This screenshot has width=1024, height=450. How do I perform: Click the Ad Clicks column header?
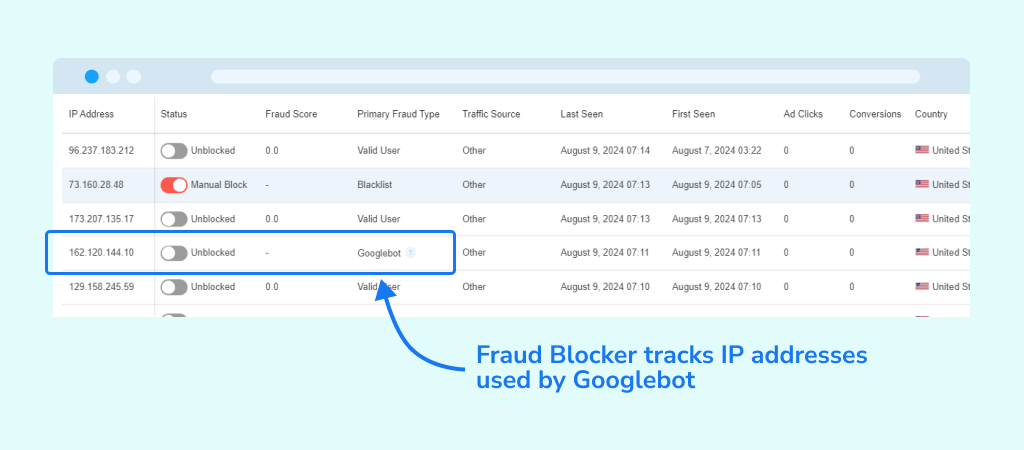[803, 114]
